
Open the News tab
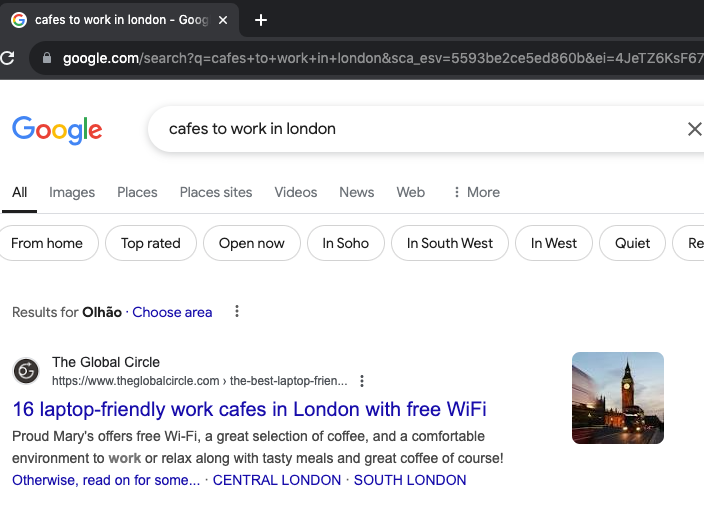click(x=356, y=192)
